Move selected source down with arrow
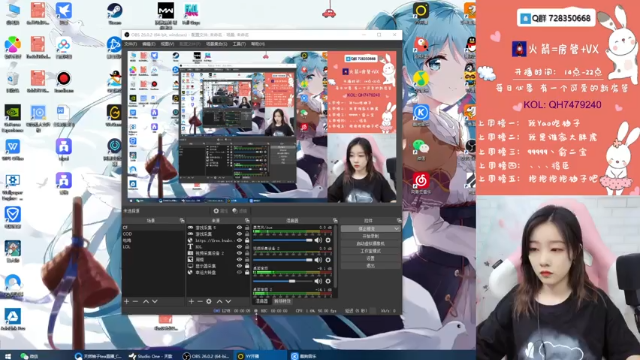 tap(228, 301)
